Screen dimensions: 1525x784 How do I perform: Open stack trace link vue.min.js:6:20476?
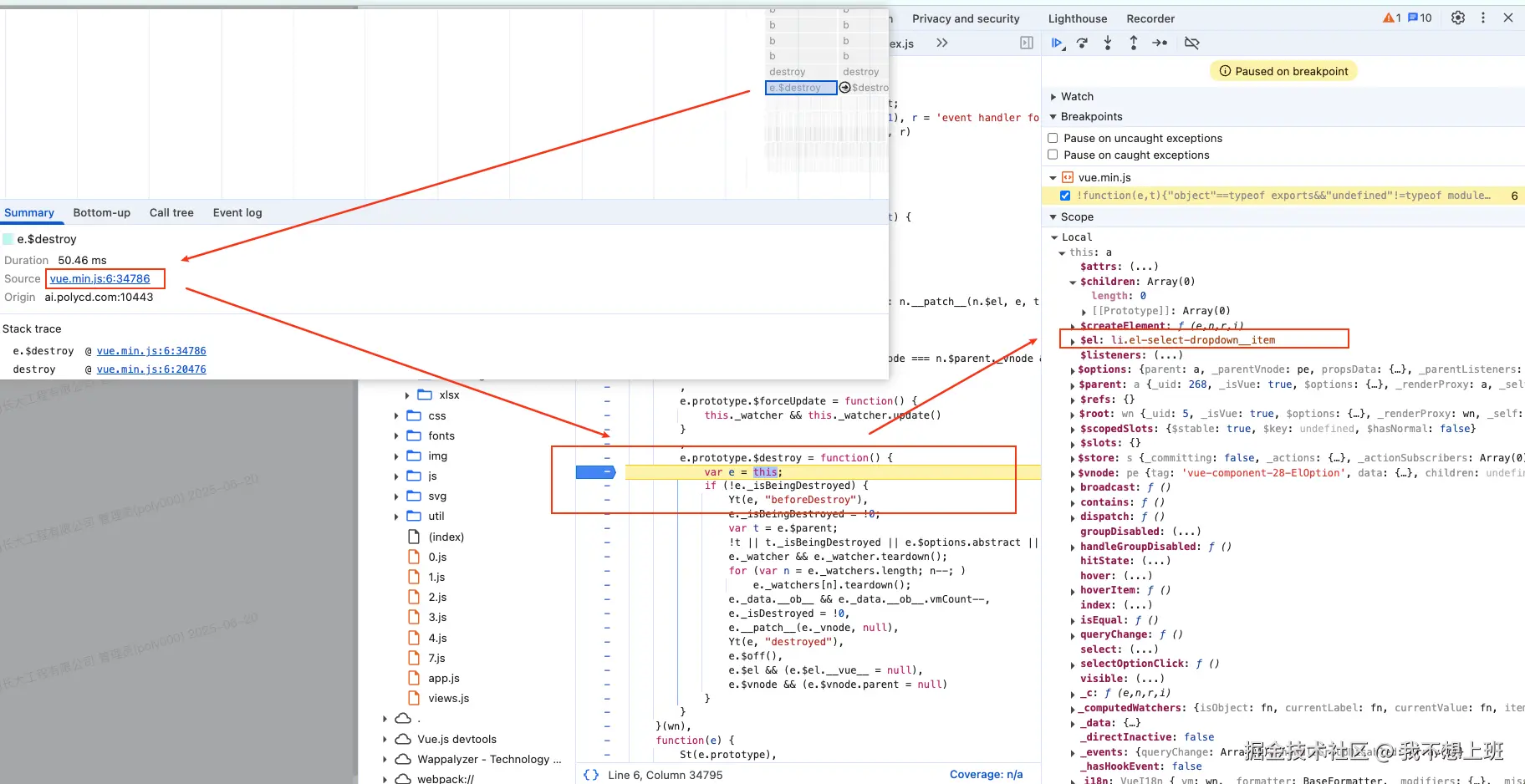click(x=151, y=369)
